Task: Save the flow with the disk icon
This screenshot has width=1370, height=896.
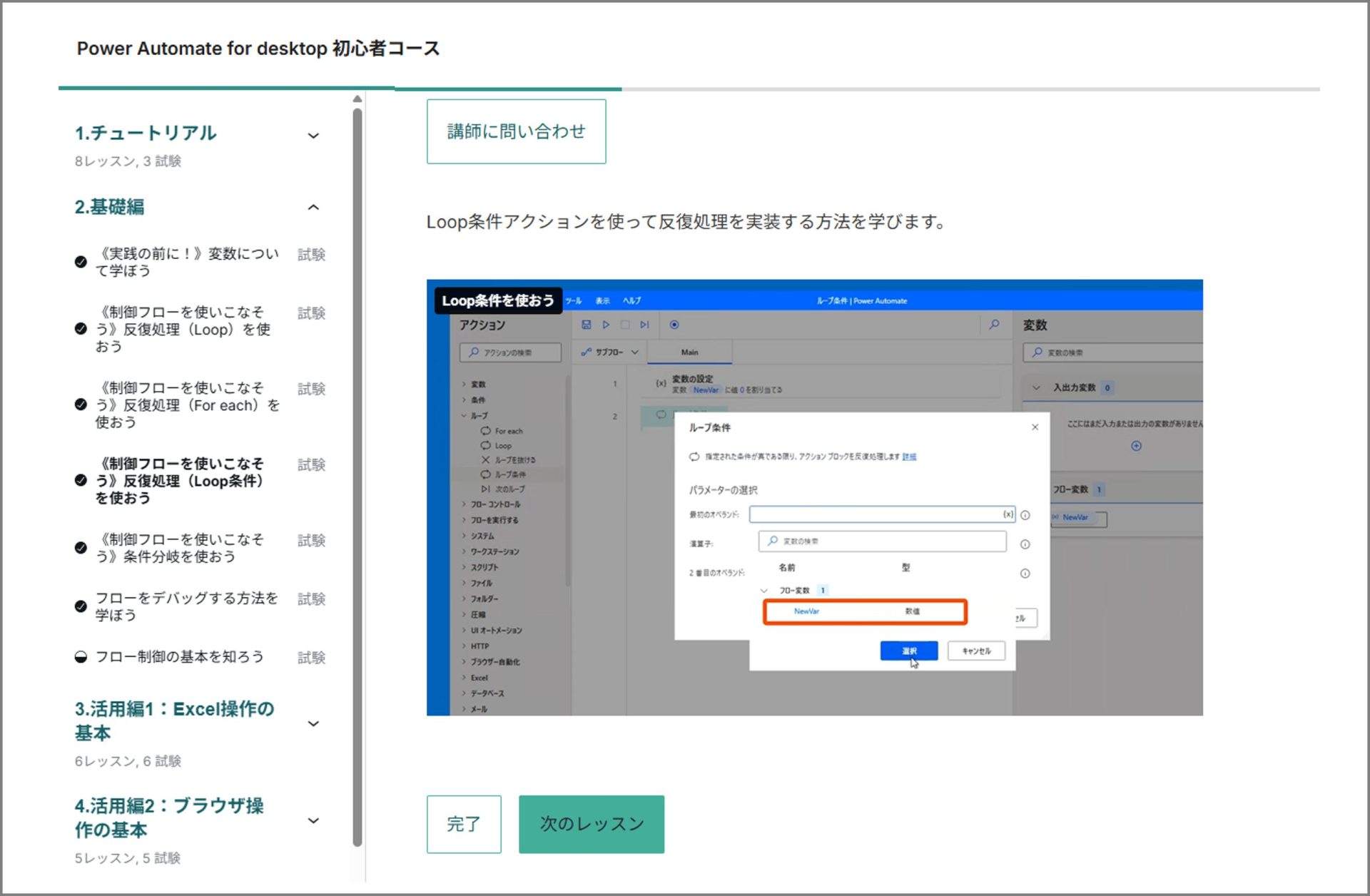Action: (x=587, y=325)
